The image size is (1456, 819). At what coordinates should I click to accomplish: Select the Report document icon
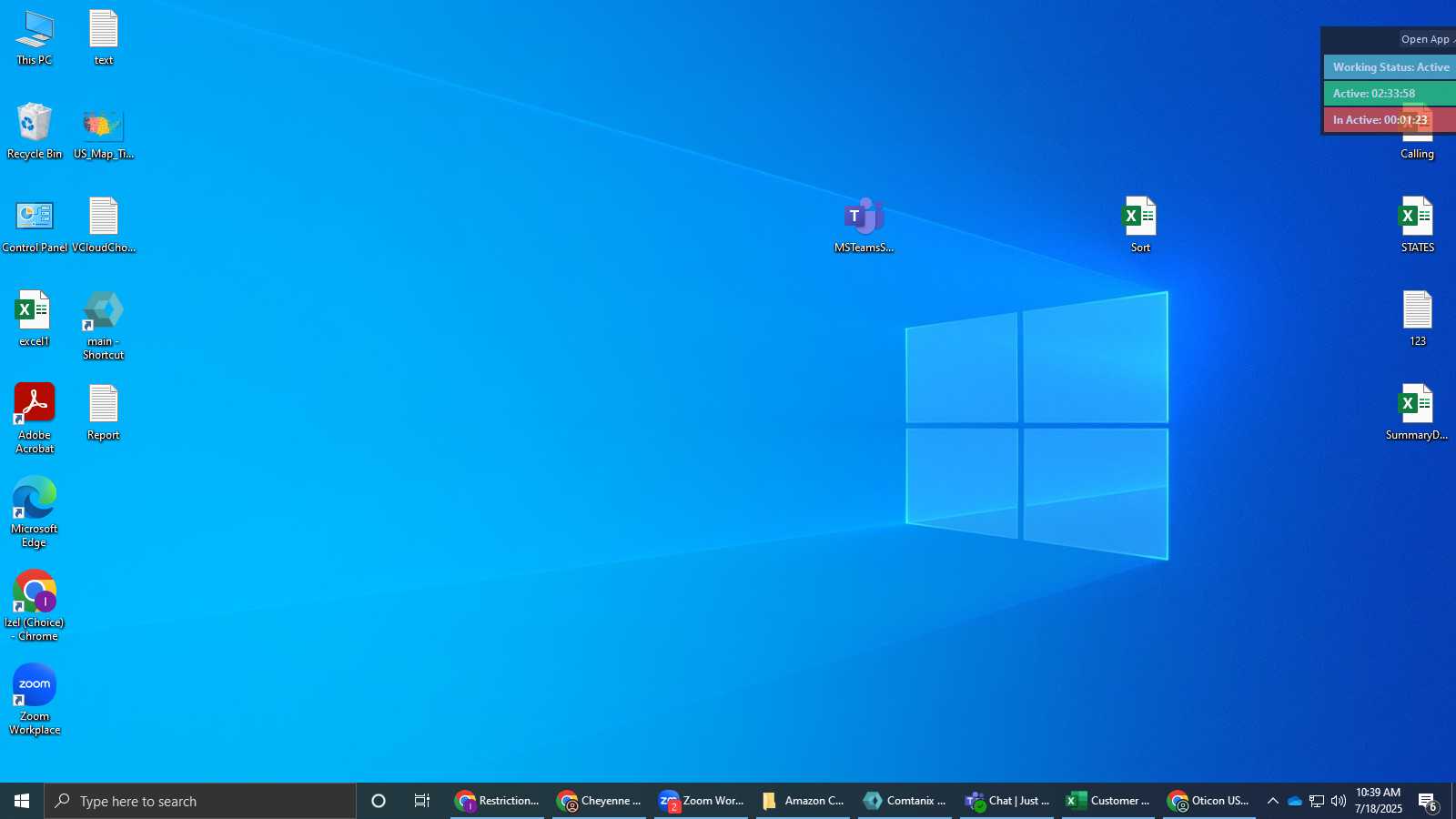pyautogui.click(x=104, y=413)
